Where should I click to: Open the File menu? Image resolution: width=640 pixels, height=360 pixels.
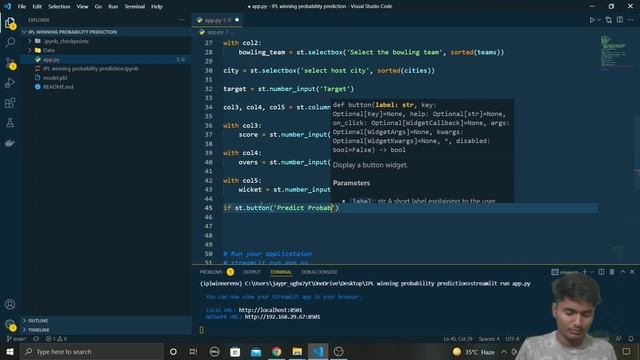pos(22,7)
